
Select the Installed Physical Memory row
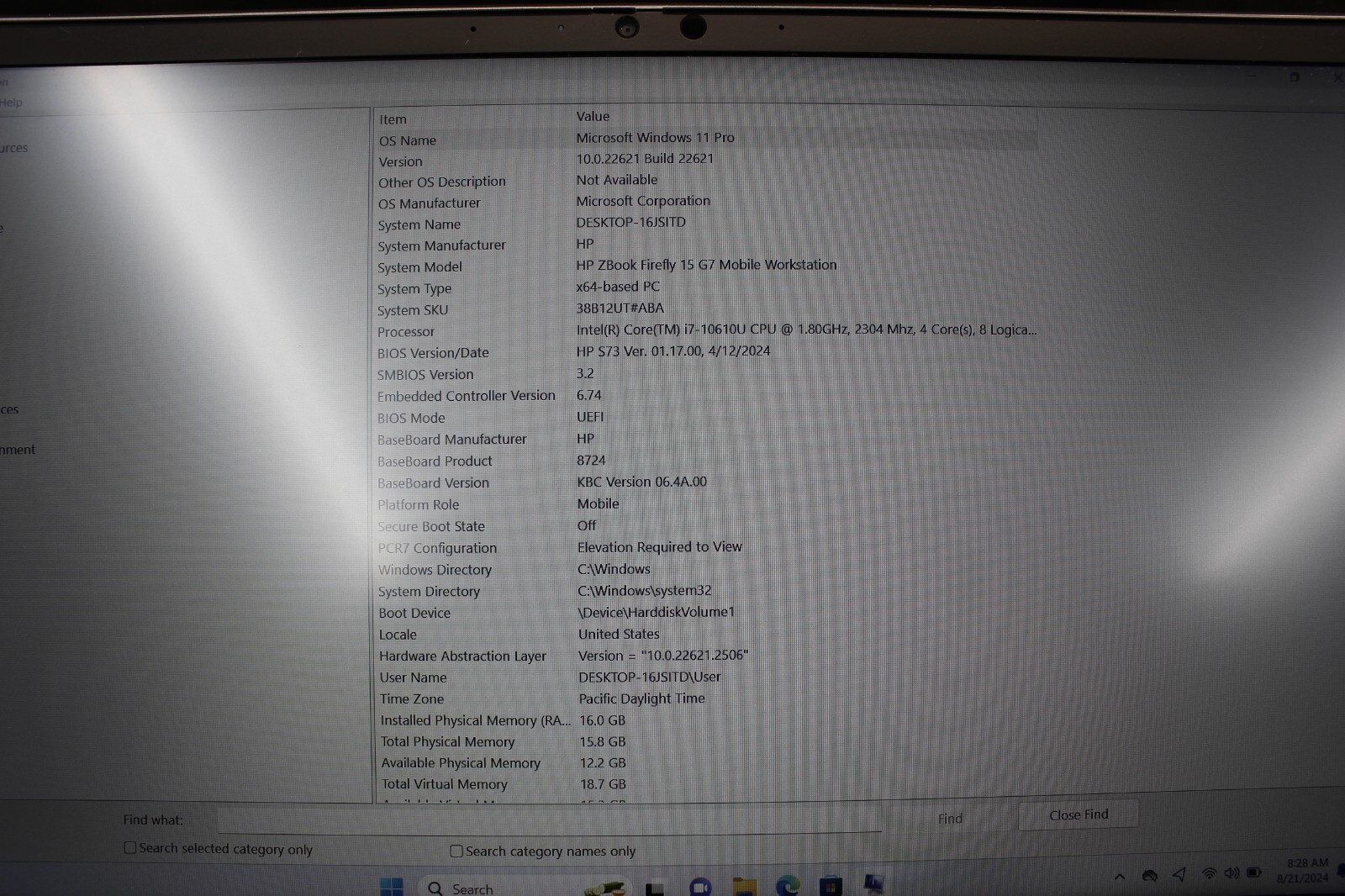pyautogui.click(x=706, y=720)
